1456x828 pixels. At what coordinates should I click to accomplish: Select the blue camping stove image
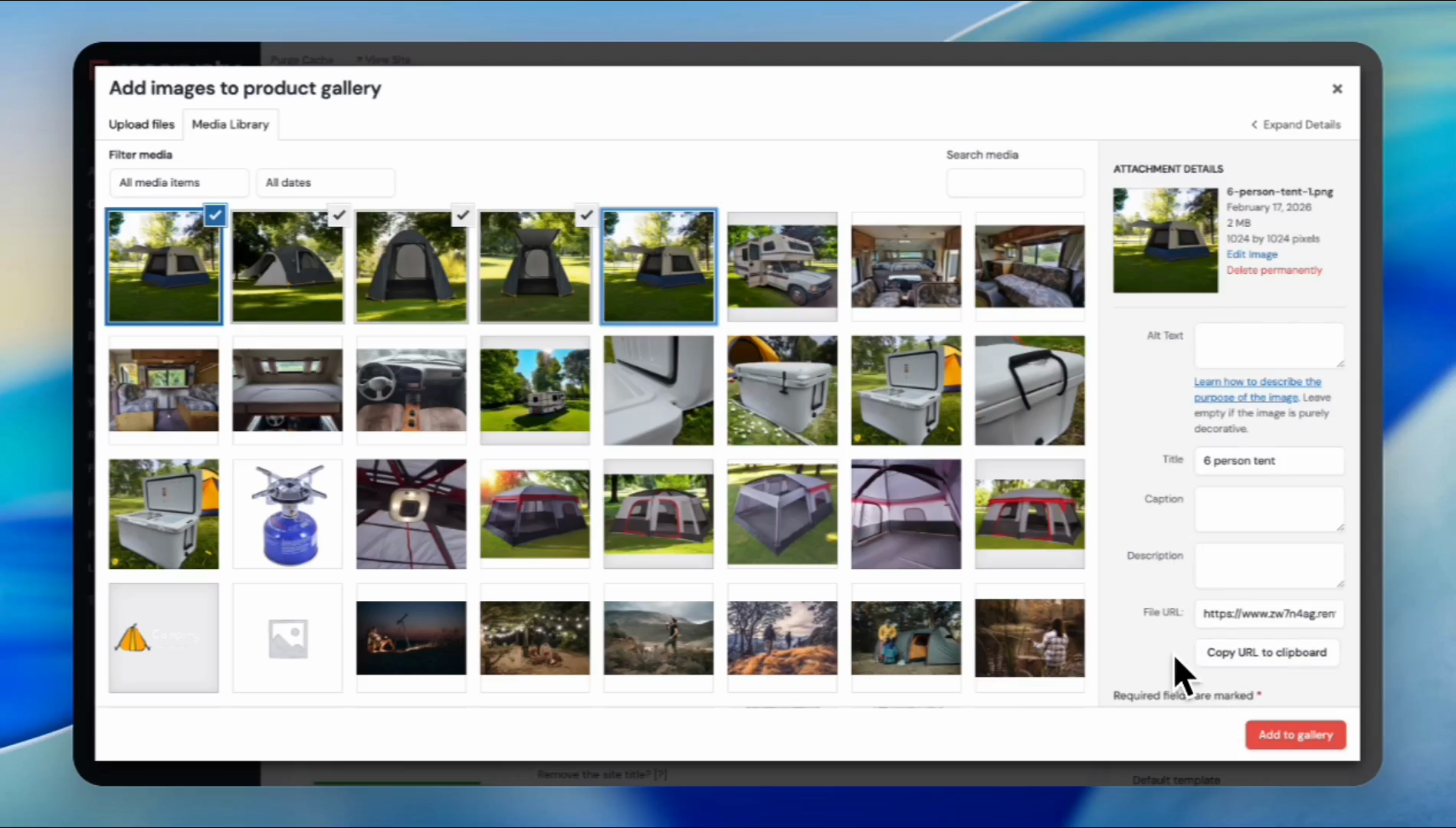[287, 514]
